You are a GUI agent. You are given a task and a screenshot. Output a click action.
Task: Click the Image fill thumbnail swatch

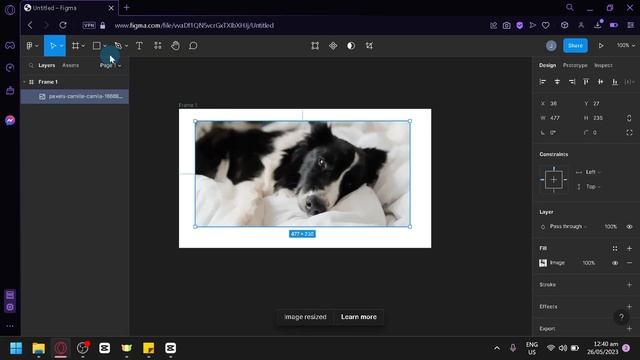(543, 263)
